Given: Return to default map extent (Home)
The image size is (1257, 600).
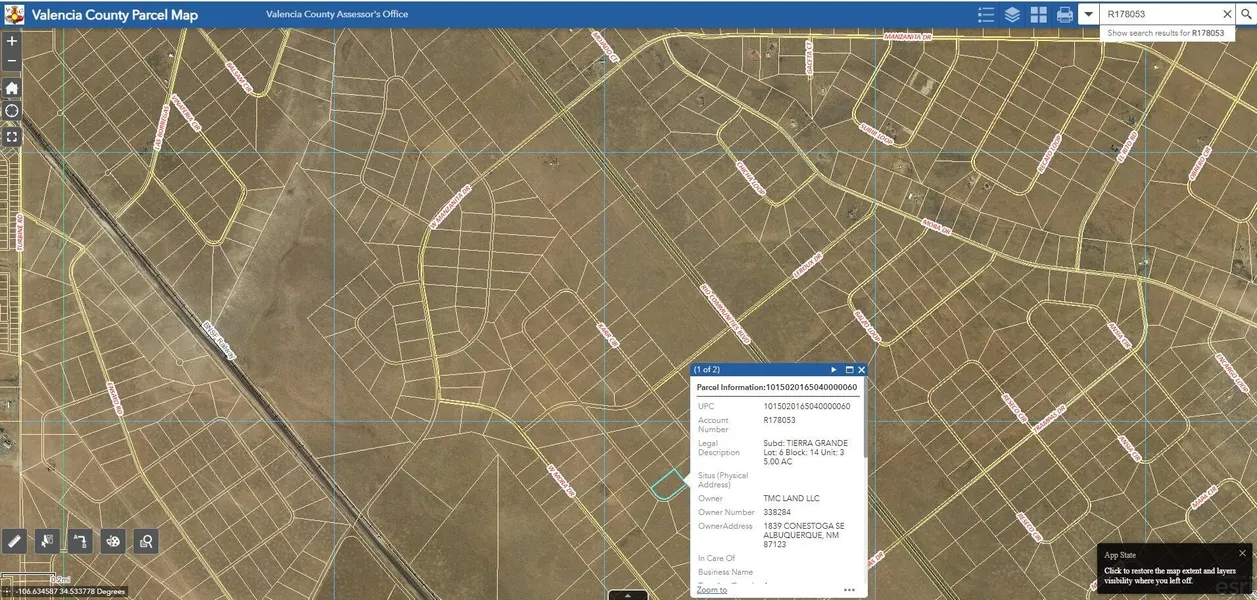Looking at the screenshot, I should coord(12,88).
